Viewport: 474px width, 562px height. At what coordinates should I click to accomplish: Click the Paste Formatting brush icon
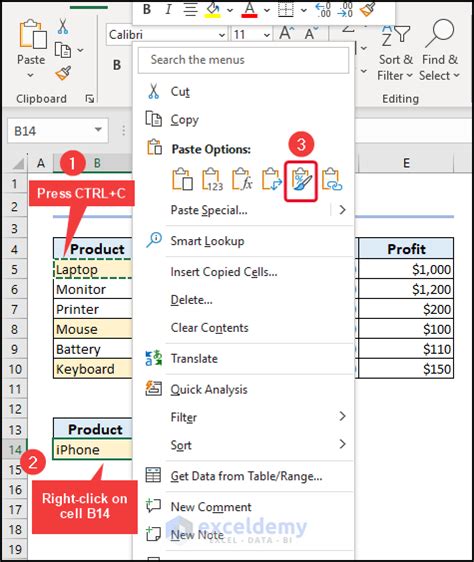click(x=301, y=180)
